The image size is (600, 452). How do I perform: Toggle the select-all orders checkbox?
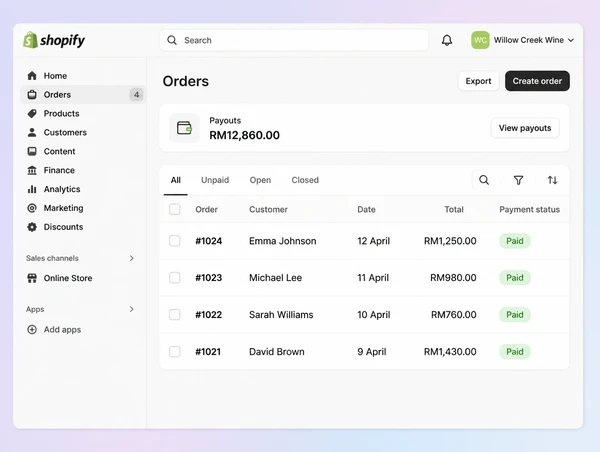point(175,209)
